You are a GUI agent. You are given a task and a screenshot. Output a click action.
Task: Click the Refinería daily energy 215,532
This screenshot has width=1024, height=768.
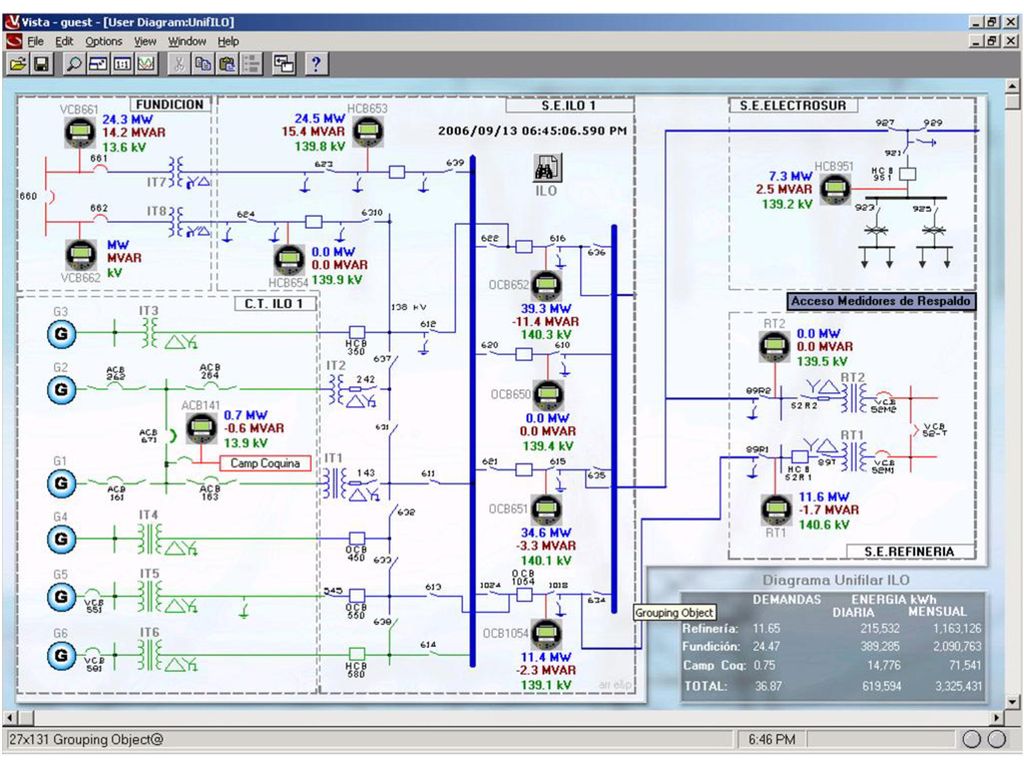click(880, 628)
